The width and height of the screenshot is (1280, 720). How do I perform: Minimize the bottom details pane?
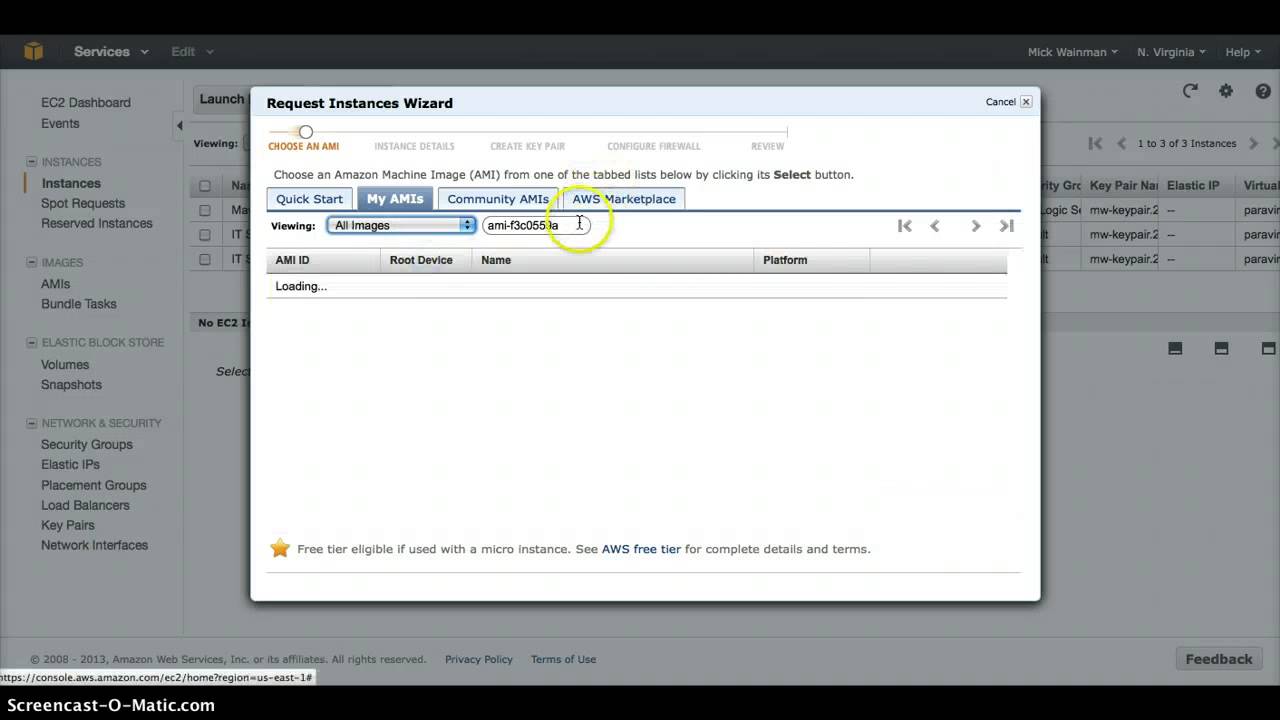click(1175, 348)
